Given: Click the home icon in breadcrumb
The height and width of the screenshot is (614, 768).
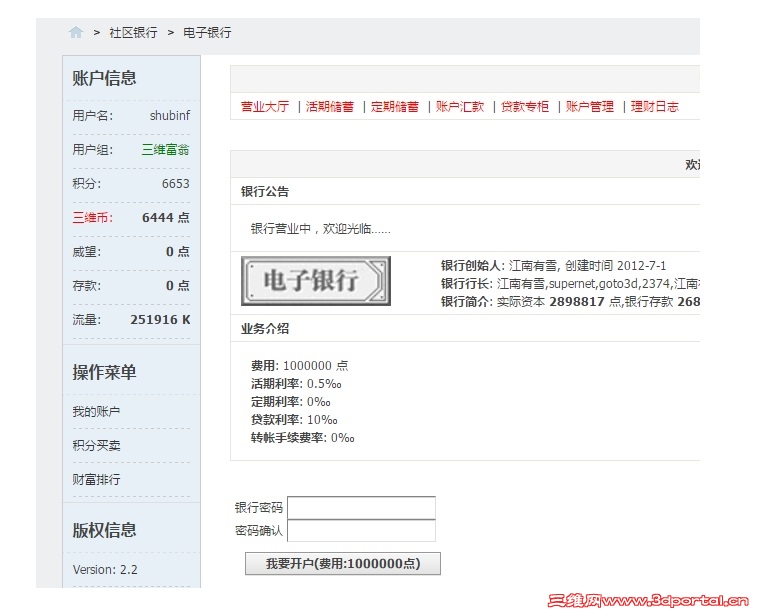Looking at the screenshot, I should 76,33.
